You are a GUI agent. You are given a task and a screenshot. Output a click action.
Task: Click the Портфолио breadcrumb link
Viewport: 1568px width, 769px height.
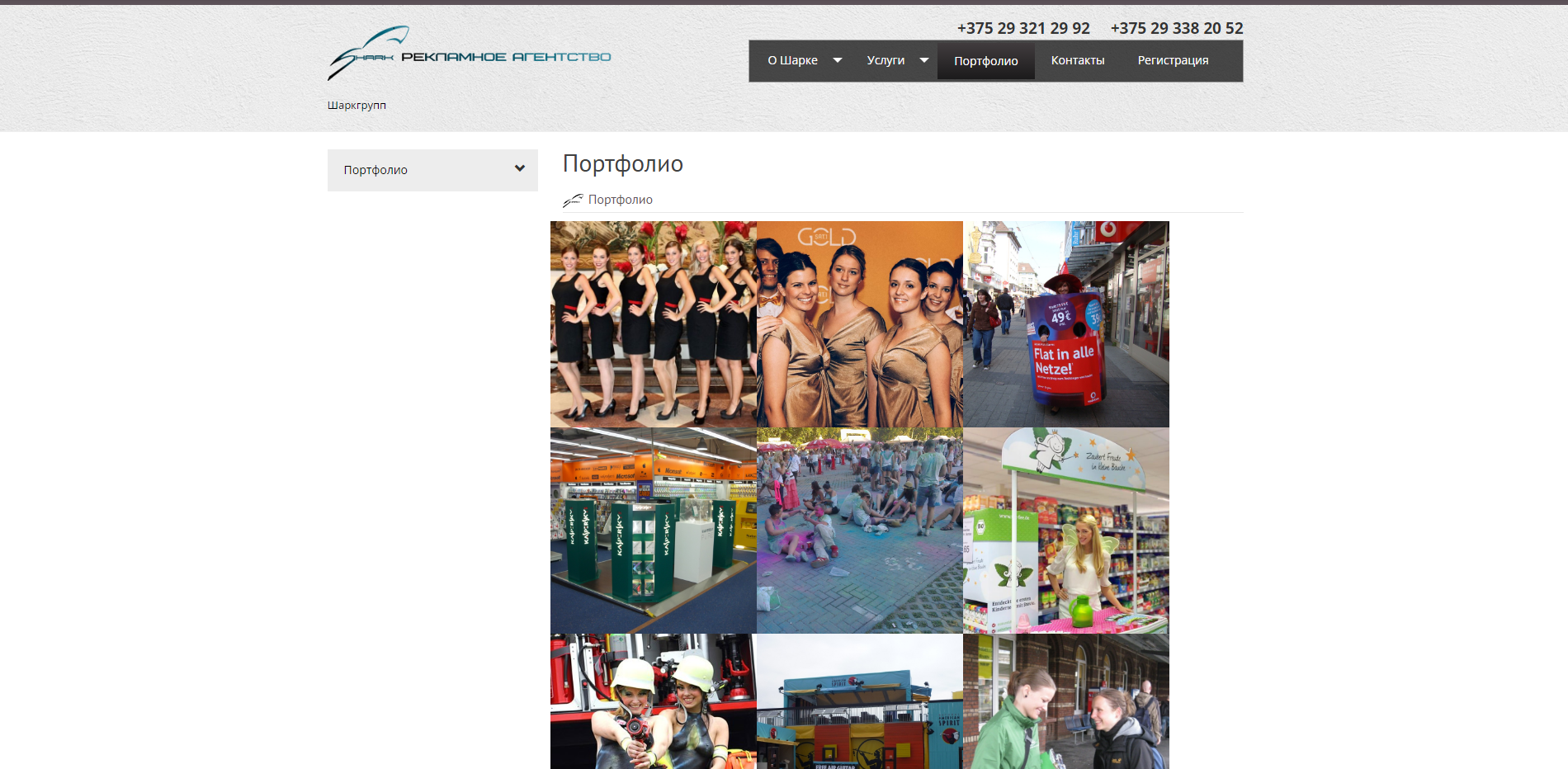(x=621, y=200)
